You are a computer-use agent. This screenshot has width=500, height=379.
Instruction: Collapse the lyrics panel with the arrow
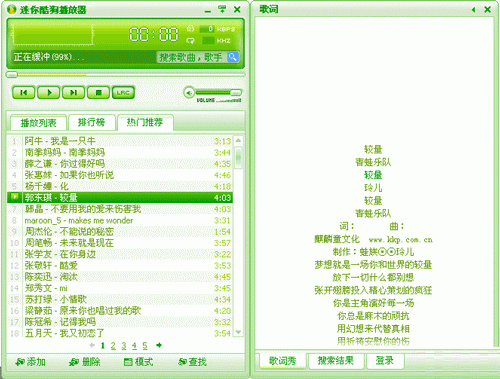(473, 10)
